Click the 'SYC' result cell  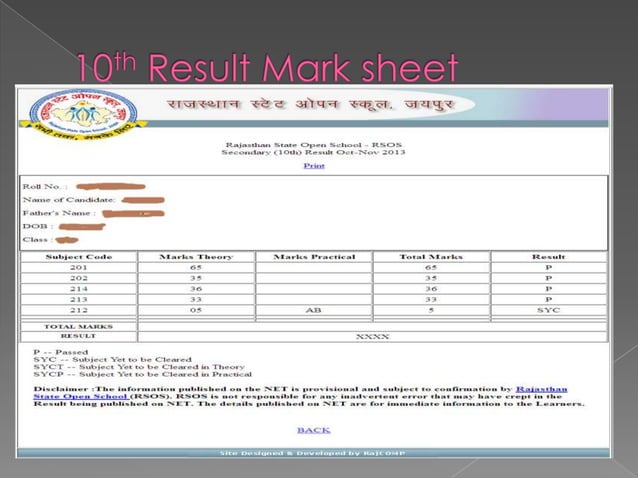(548, 310)
